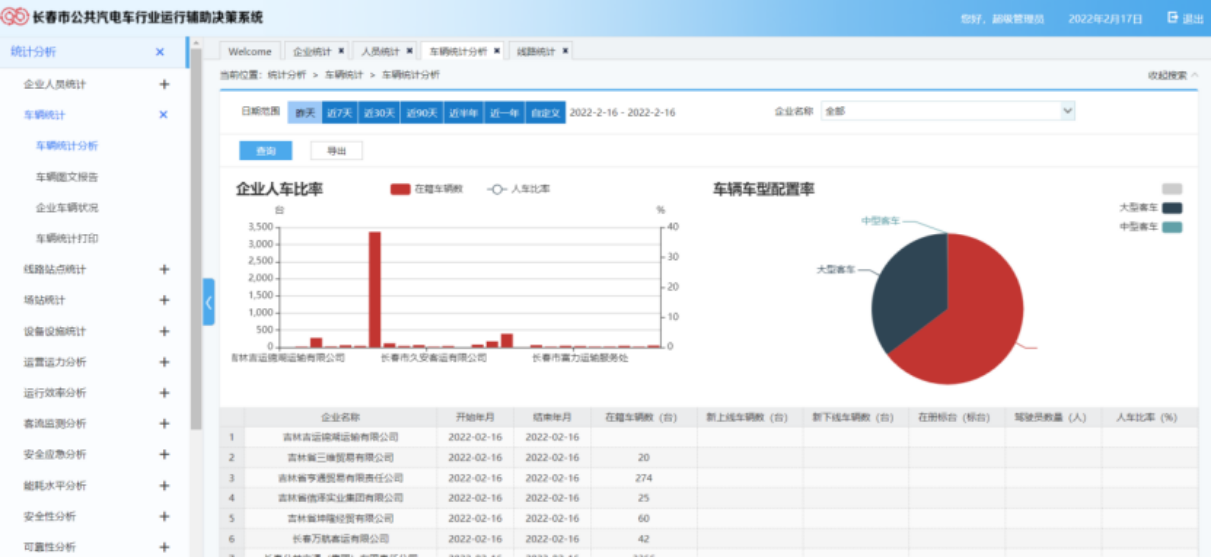
Task: Expand 安全应急分析 with its plus icon
Action: 164,455
